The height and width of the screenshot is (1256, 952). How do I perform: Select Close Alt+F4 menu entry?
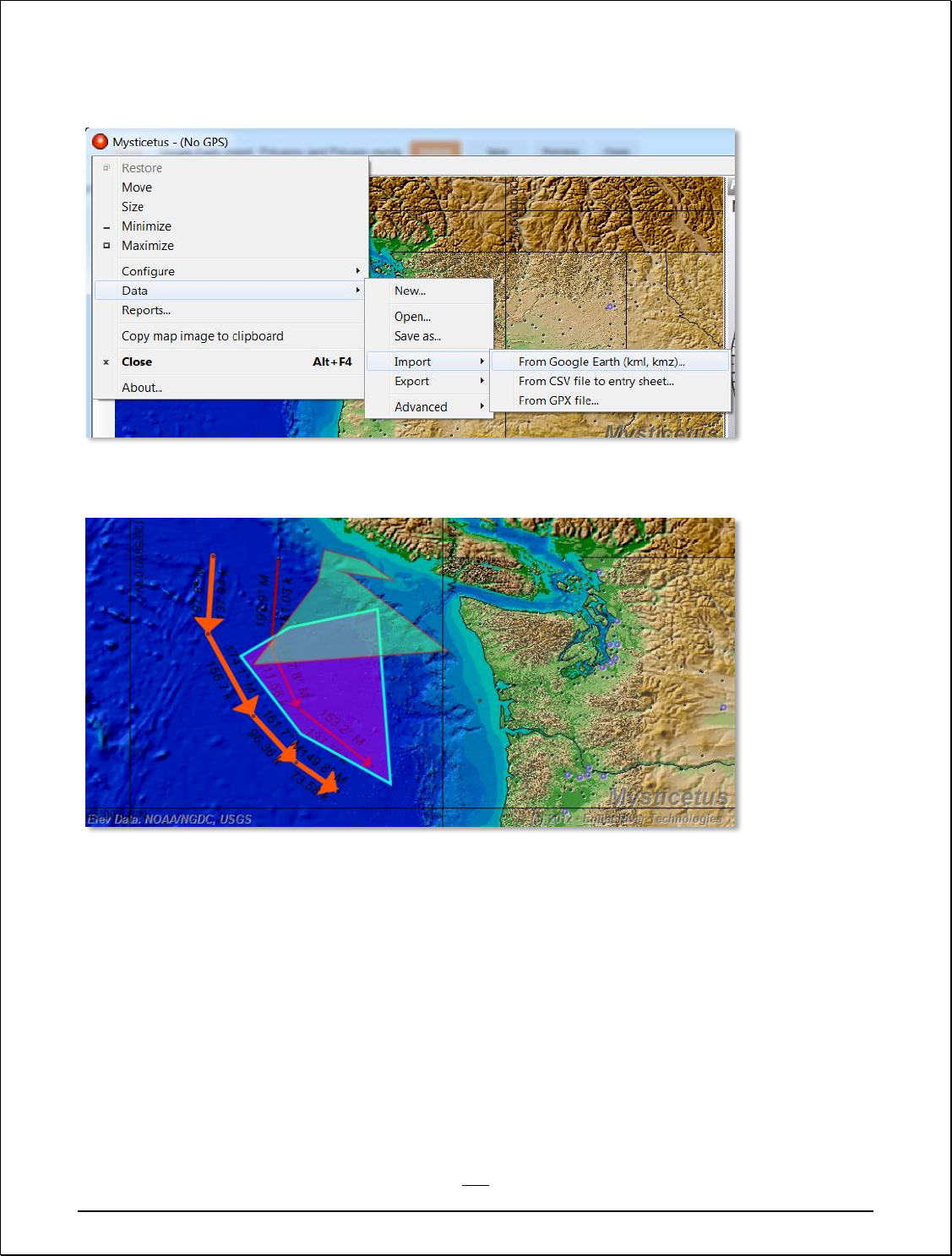pos(230,362)
